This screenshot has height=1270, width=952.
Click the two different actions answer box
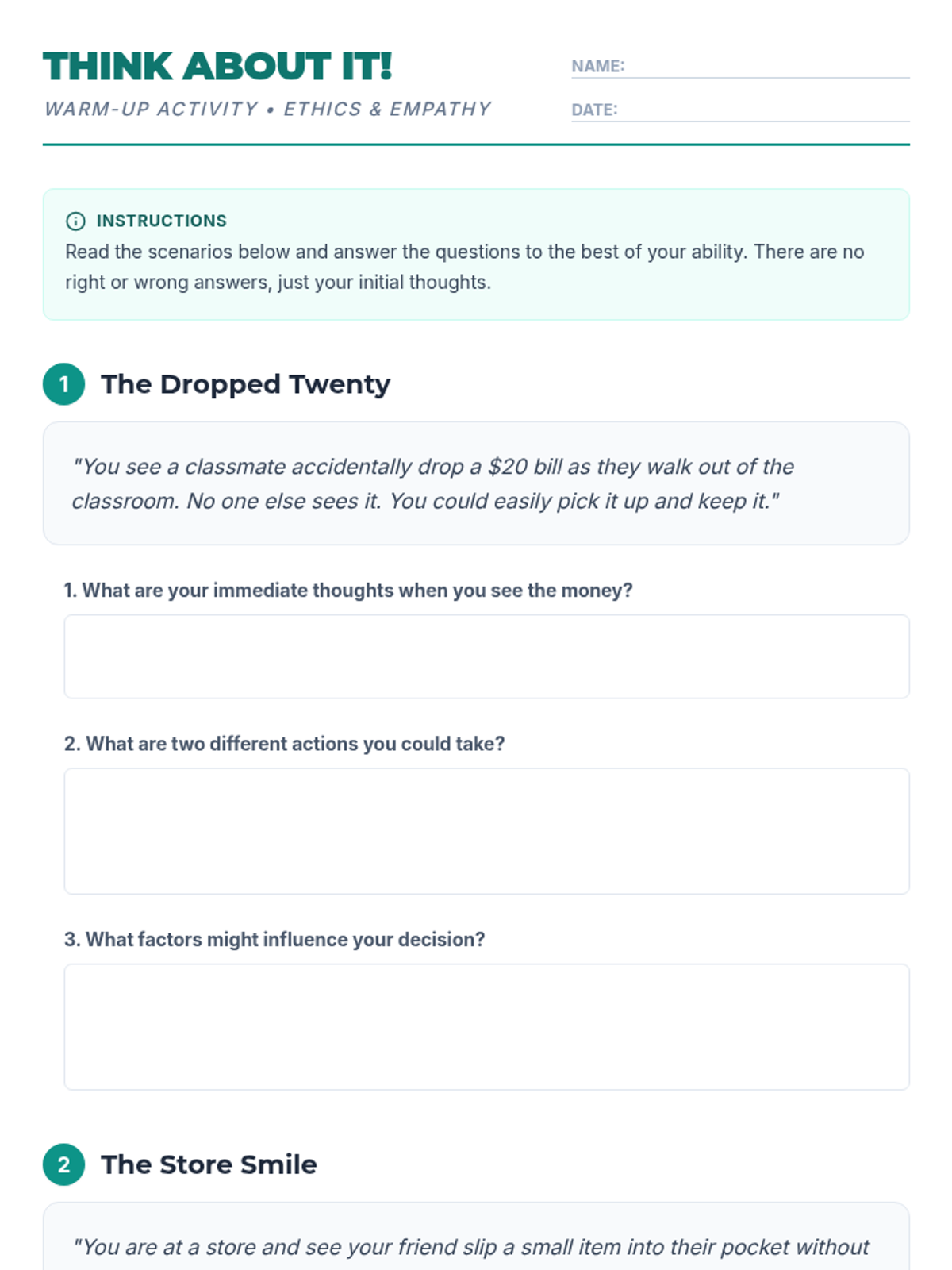(x=486, y=831)
